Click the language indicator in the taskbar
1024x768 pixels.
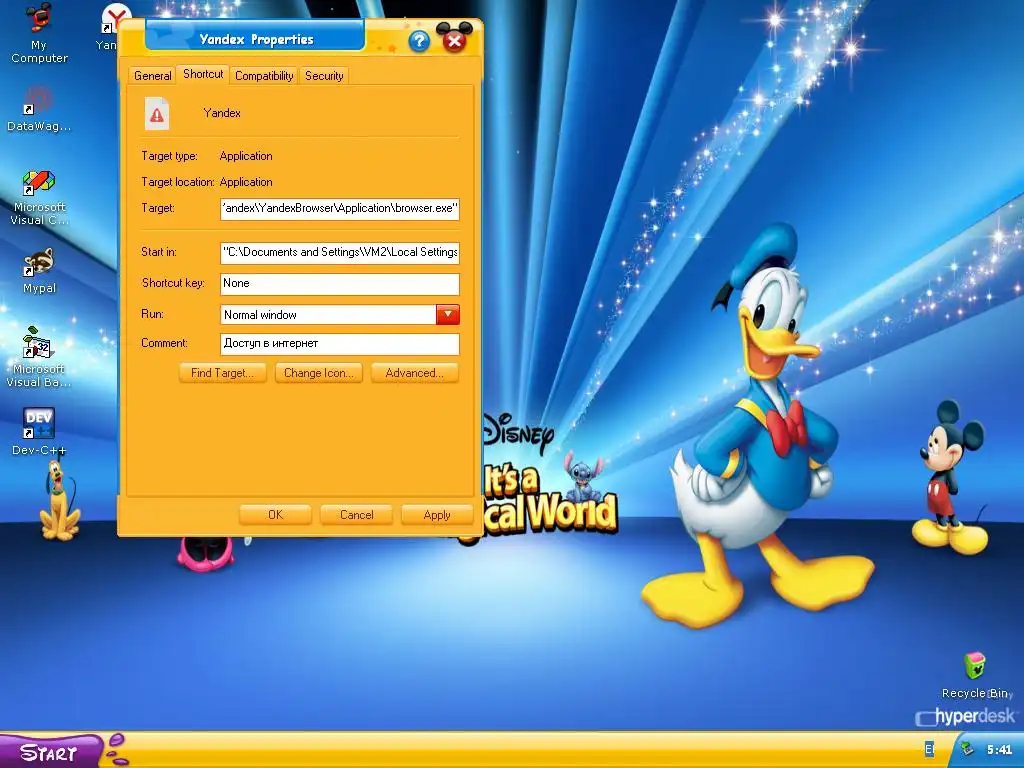(929, 749)
